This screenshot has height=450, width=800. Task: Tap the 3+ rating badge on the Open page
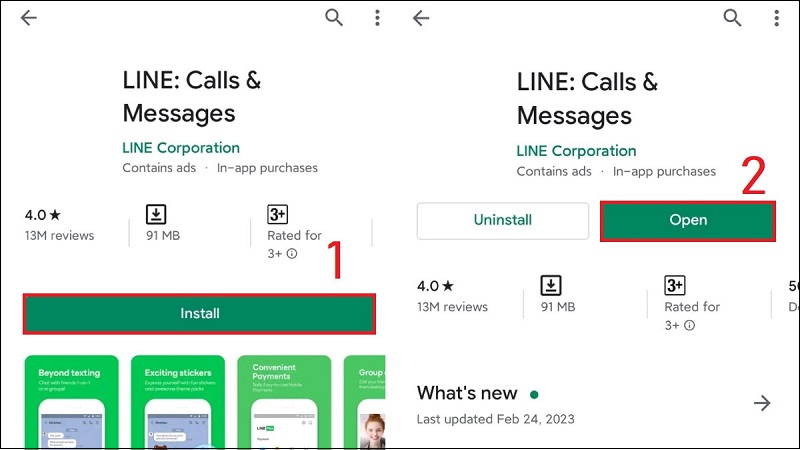tap(675, 286)
